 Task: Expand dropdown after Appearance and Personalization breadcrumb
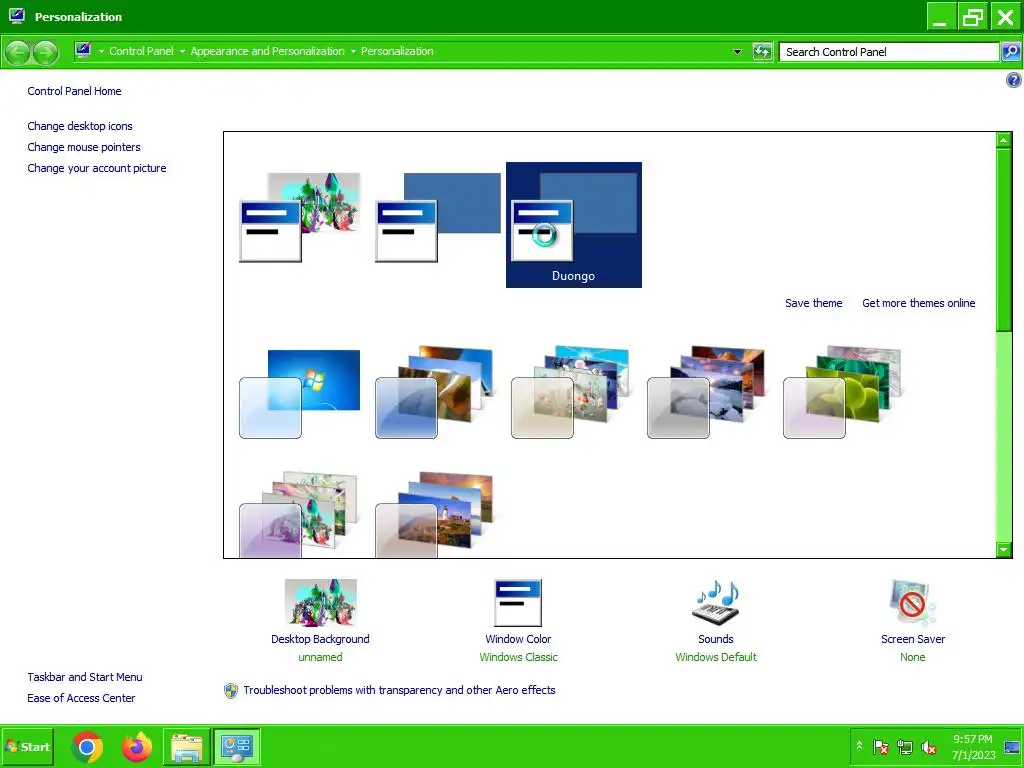point(353,52)
